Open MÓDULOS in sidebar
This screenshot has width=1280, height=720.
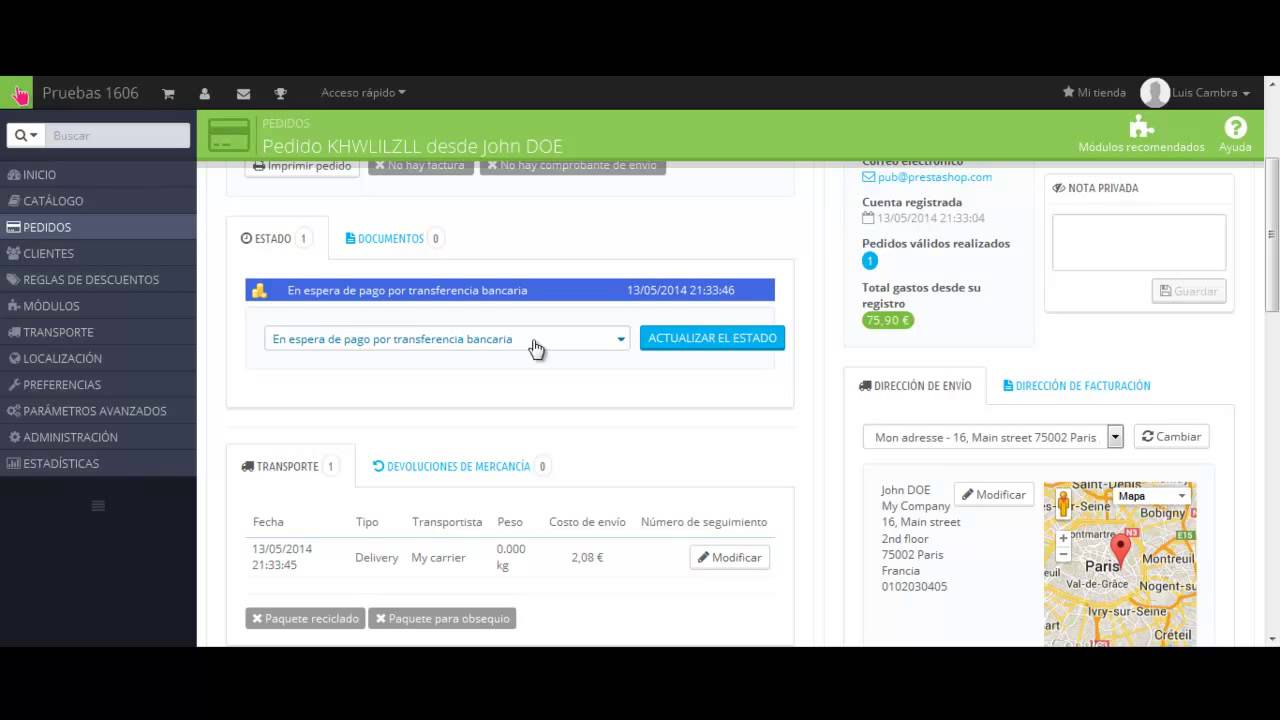(98, 306)
